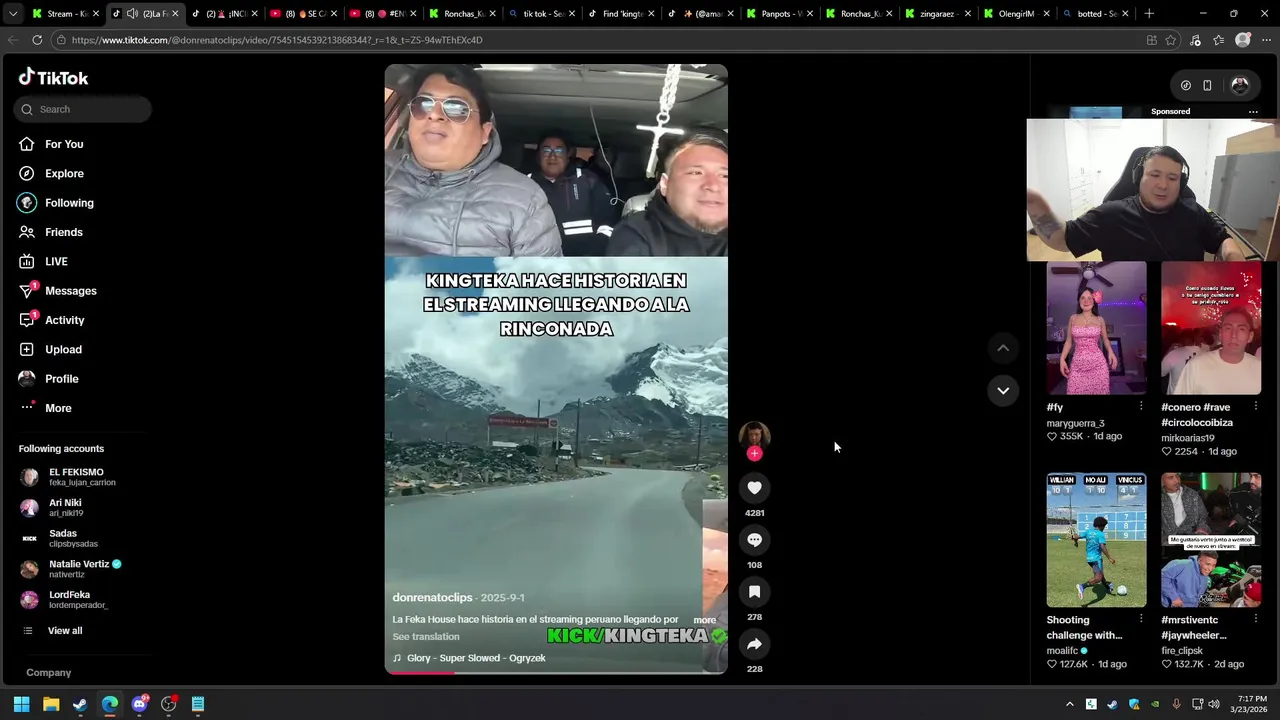The height and width of the screenshot is (720, 1280).
Task: Open the taskbar volume control
Action: coord(1213,704)
